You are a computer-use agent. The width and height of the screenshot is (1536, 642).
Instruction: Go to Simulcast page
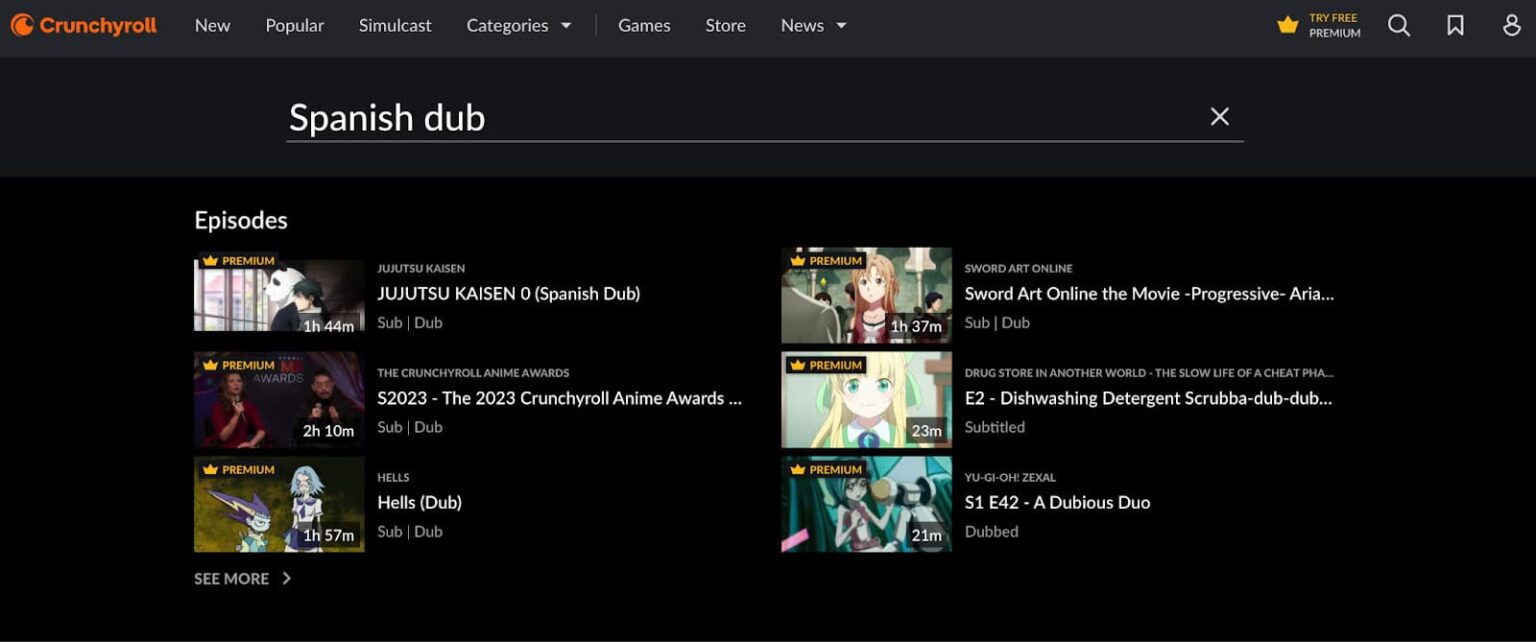tap(395, 26)
